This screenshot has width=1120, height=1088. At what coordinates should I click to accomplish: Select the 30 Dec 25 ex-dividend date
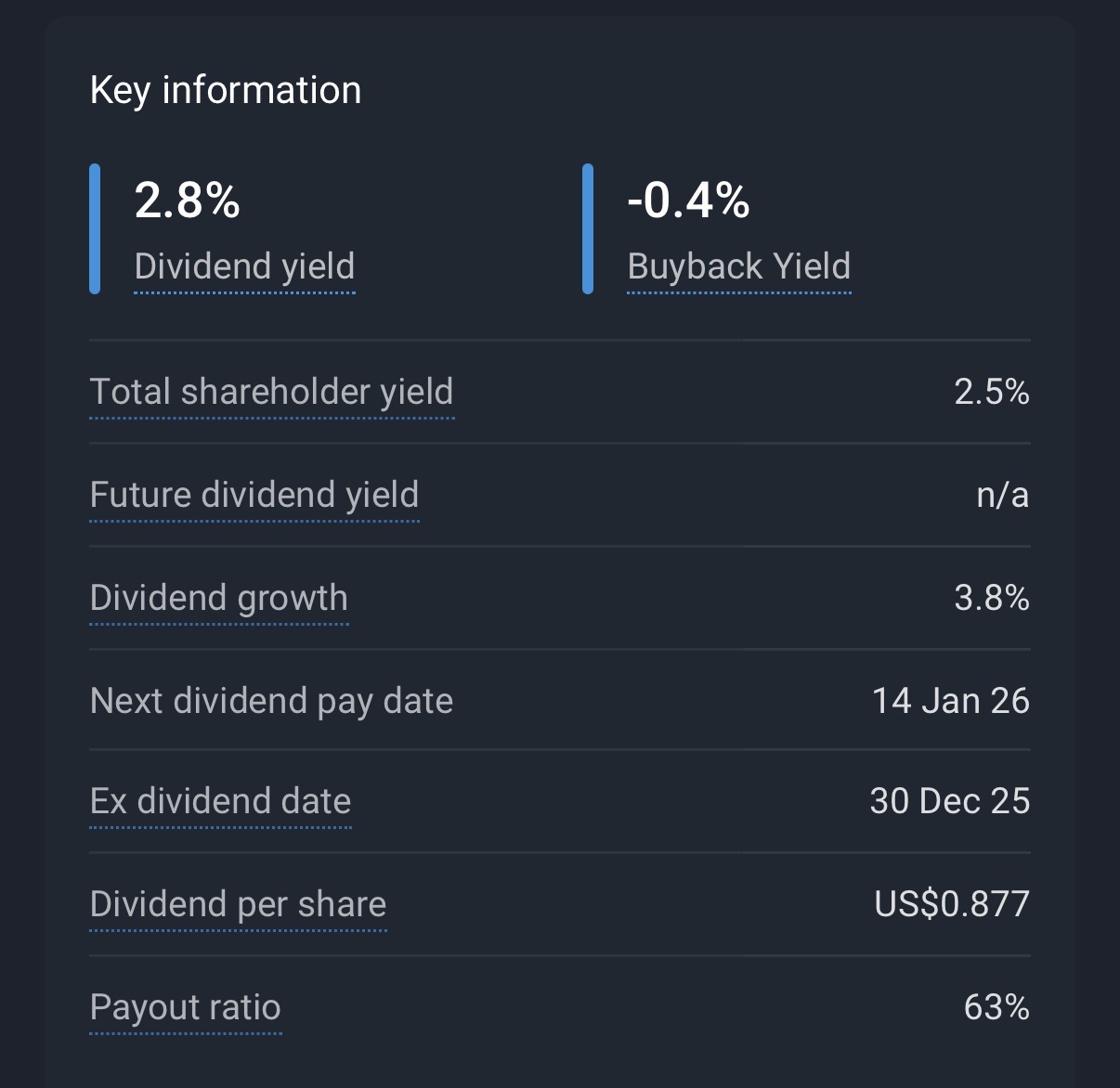pyautogui.click(x=949, y=802)
